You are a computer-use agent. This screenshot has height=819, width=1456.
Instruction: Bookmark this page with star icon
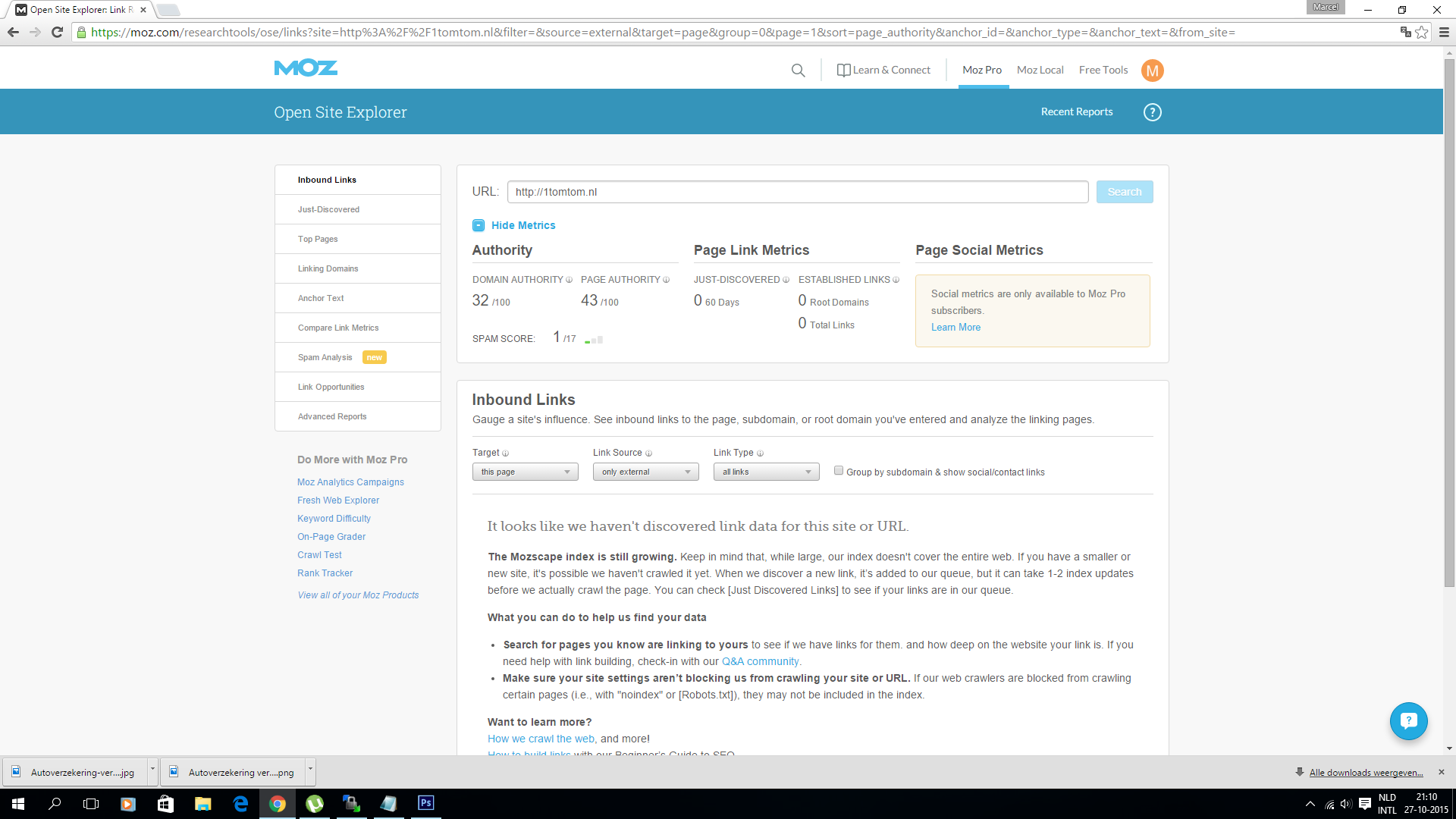tap(1422, 32)
